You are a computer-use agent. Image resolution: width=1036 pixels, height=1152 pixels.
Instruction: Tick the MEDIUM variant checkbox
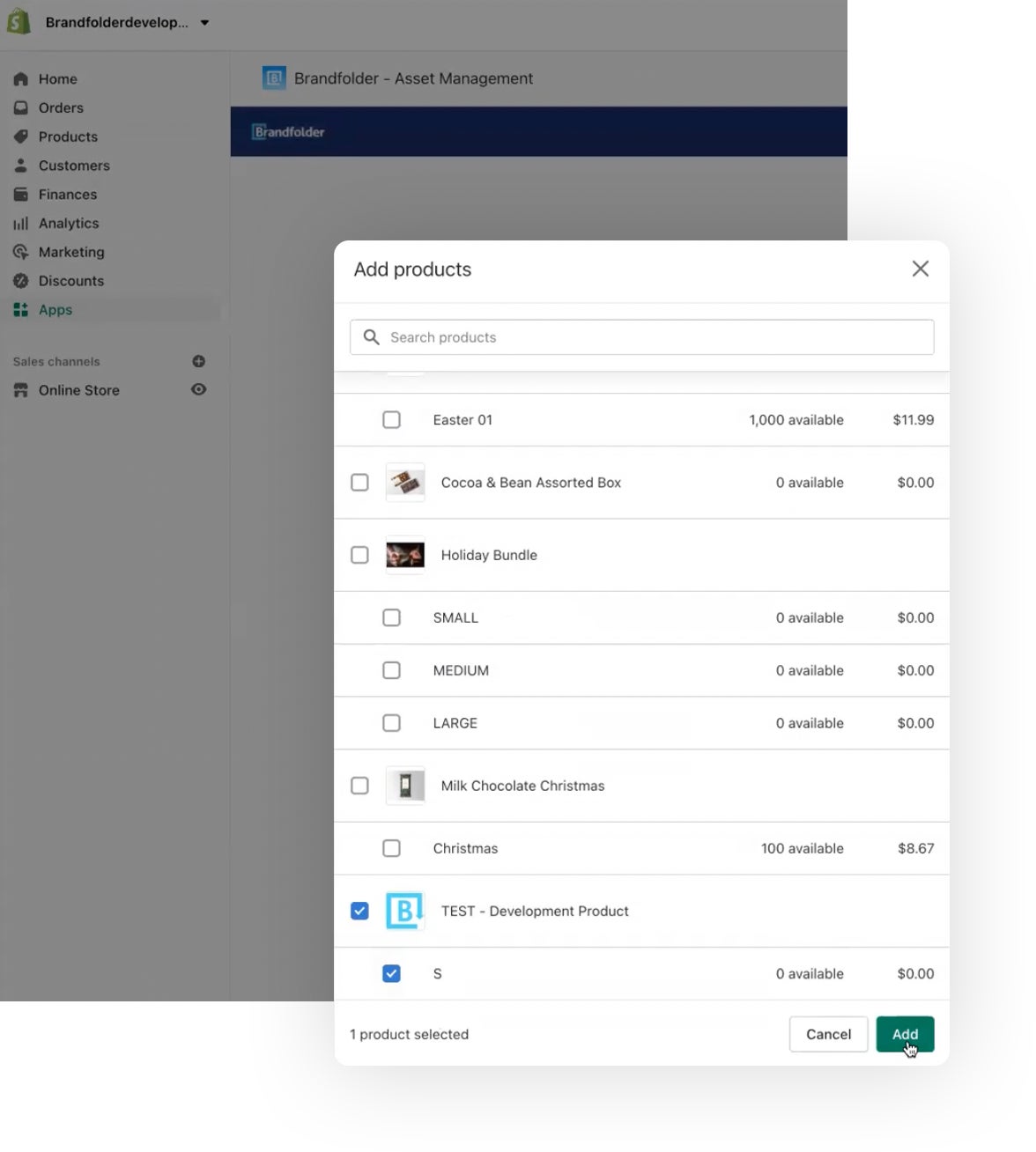[x=391, y=670]
